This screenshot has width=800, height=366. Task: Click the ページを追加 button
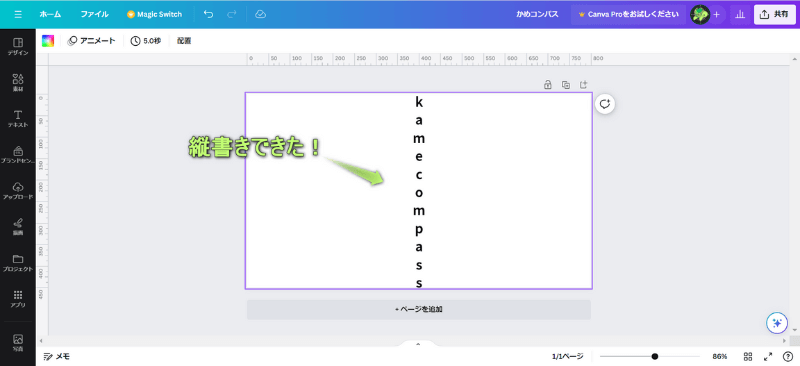418,309
